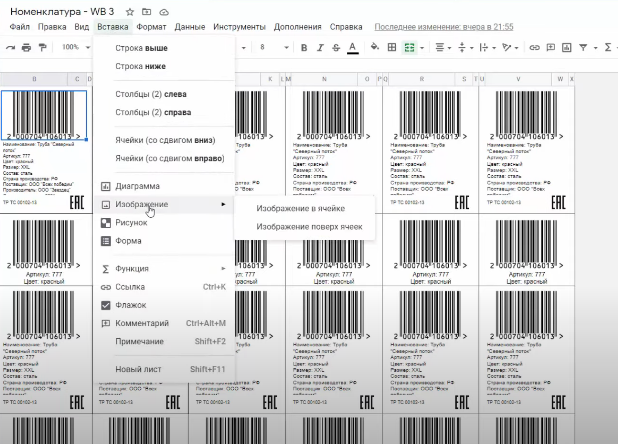Open text rotation dropdown
618x444 pixels.
(510, 48)
